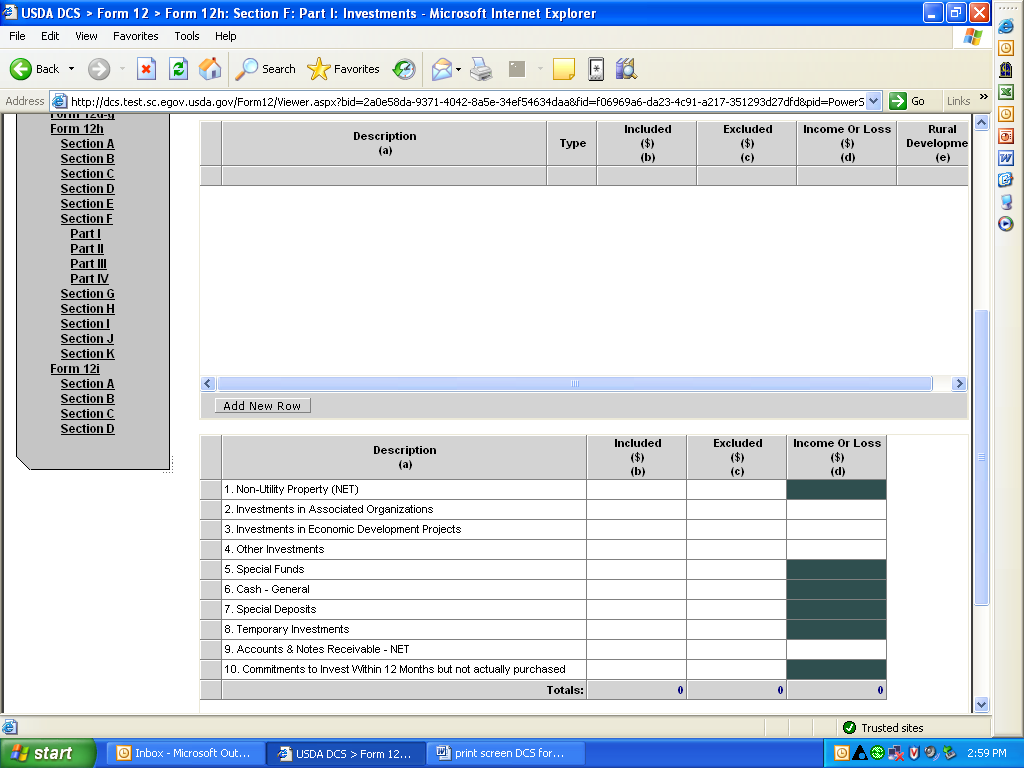Click the Add New Row button

coord(262,406)
